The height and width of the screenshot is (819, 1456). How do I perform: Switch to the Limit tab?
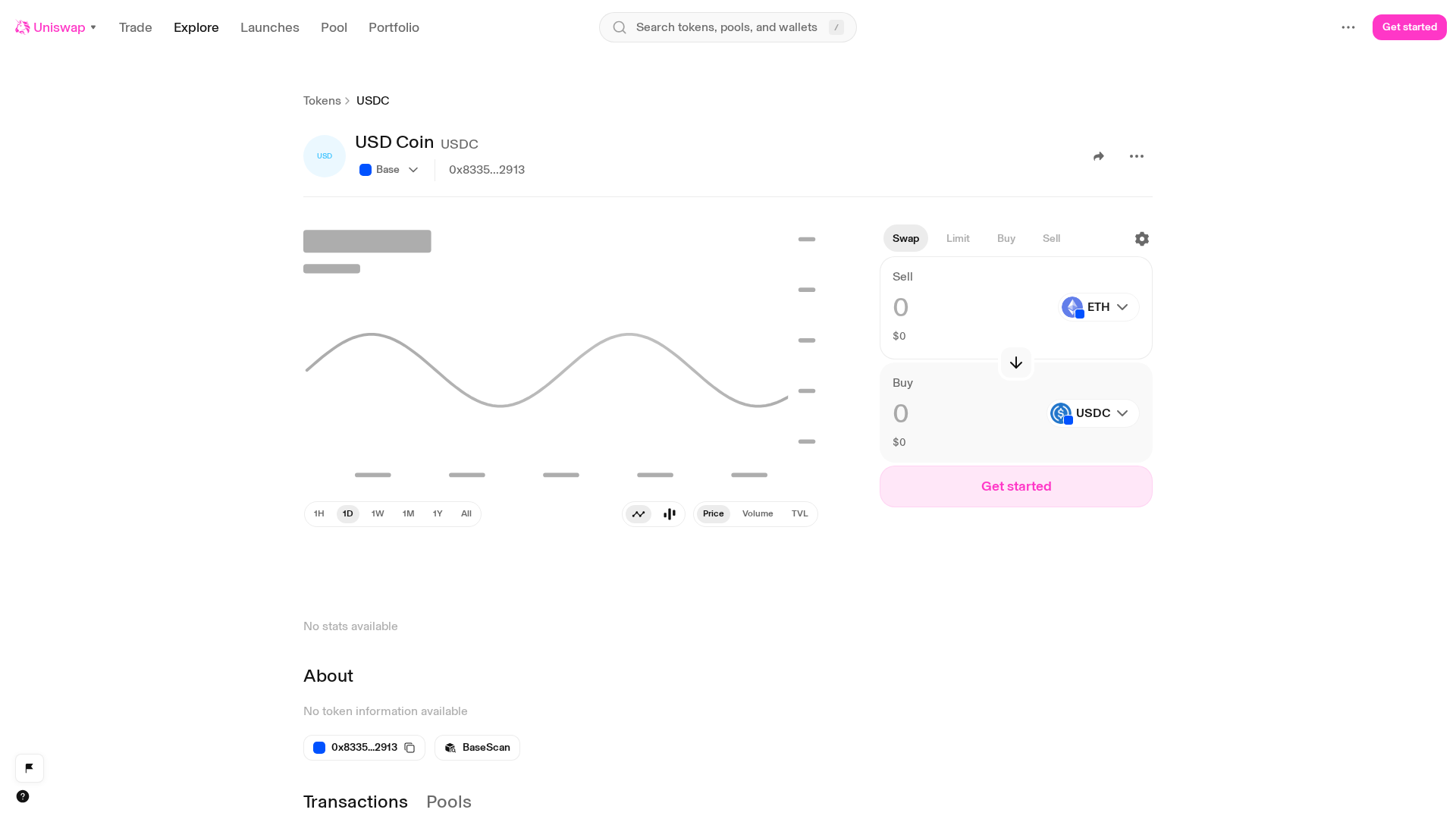click(958, 238)
